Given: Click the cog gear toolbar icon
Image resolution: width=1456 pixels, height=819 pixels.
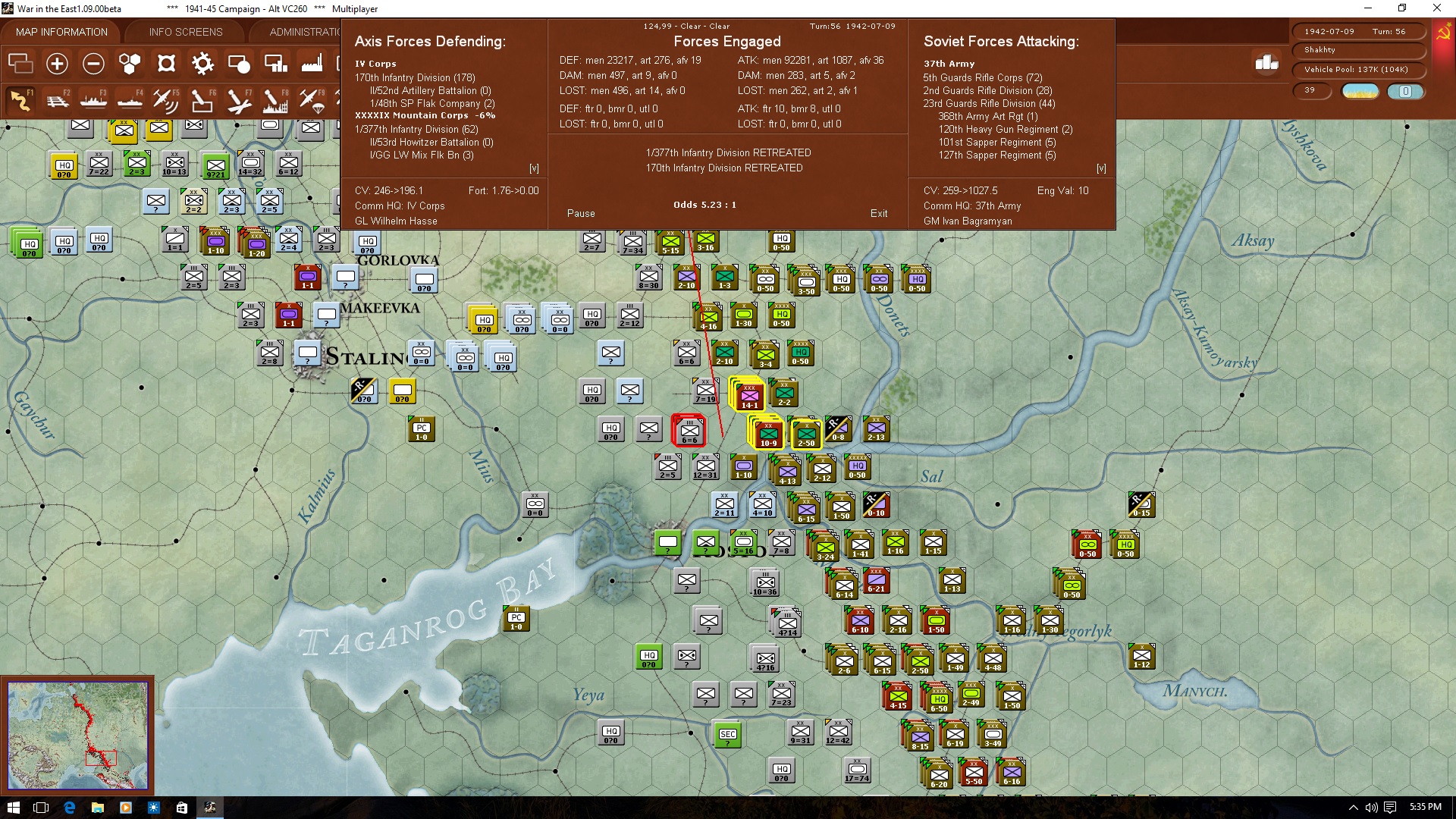Looking at the screenshot, I should click(x=202, y=64).
